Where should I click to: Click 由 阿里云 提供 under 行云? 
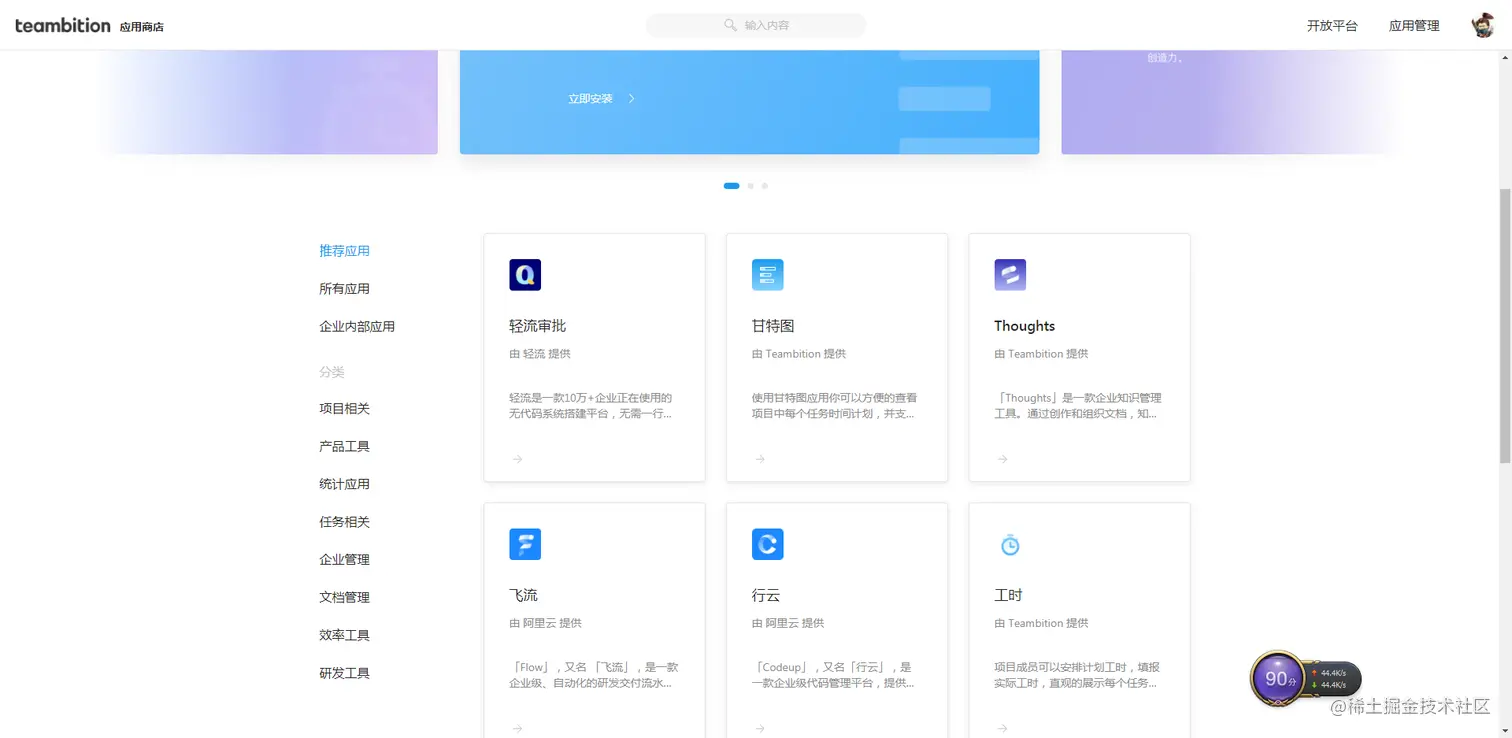(x=788, y=623)
